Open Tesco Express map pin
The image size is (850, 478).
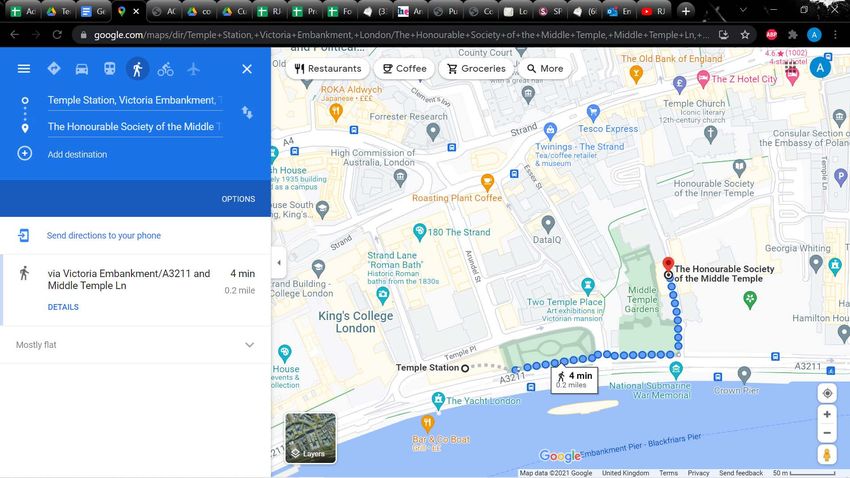coord(594,112)
